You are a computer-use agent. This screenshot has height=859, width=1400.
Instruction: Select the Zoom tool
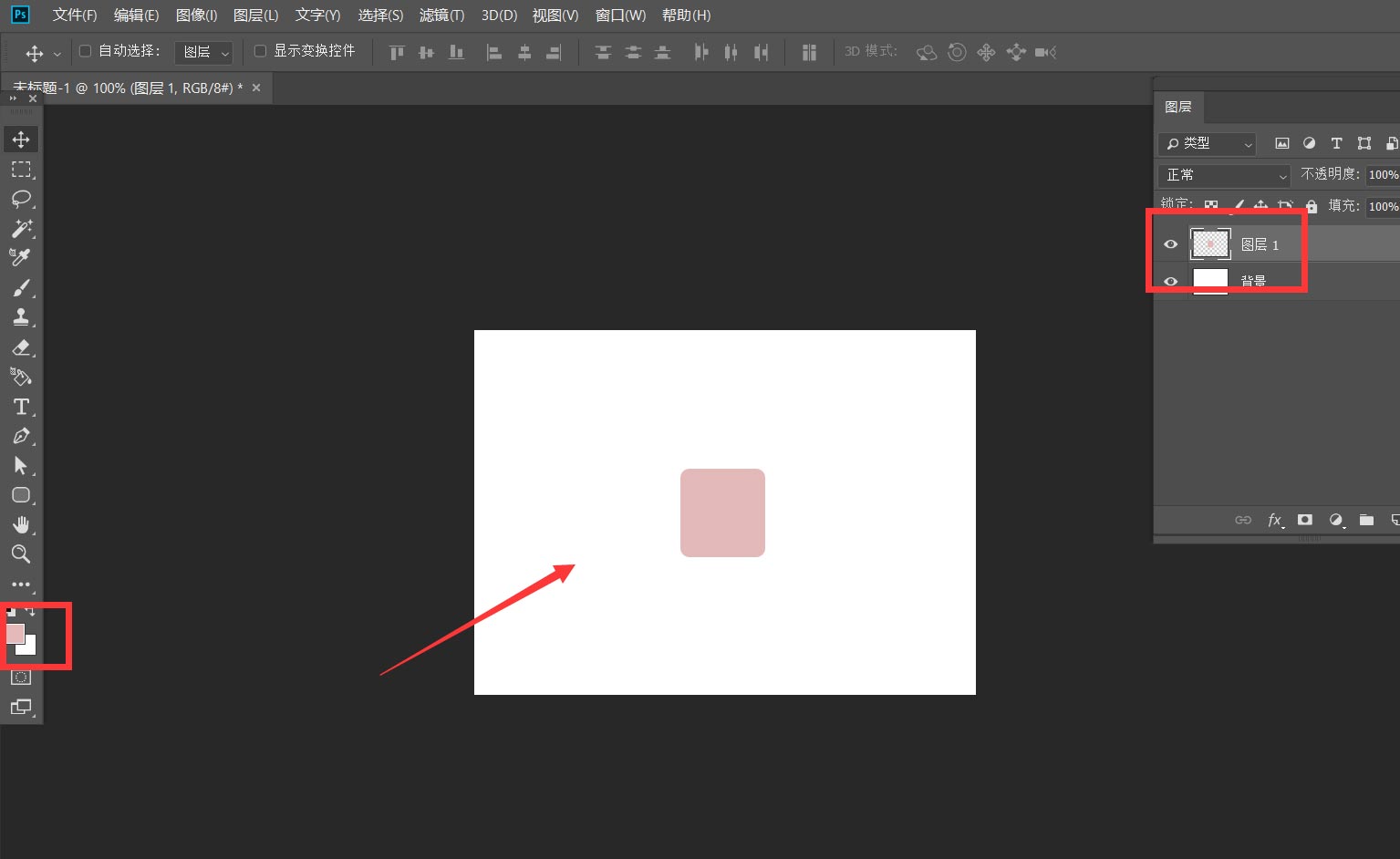tap(21, 554)
